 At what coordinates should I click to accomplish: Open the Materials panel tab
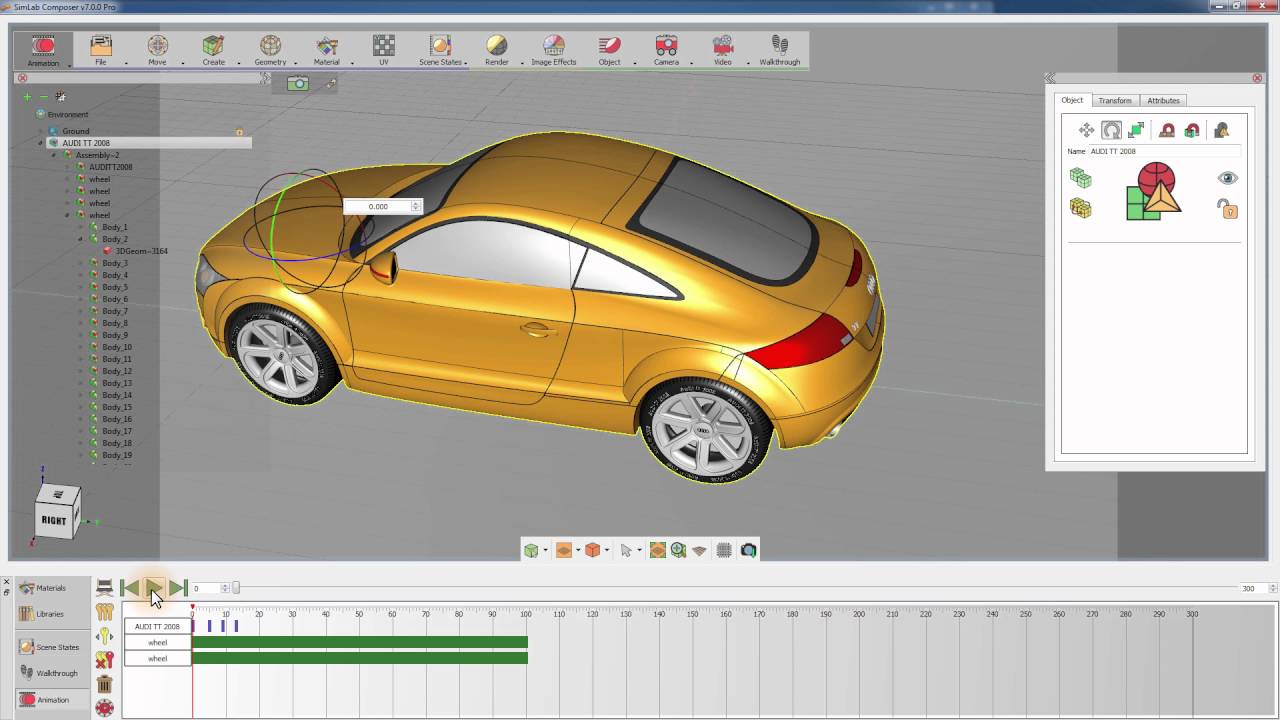[x=43, y=588]
